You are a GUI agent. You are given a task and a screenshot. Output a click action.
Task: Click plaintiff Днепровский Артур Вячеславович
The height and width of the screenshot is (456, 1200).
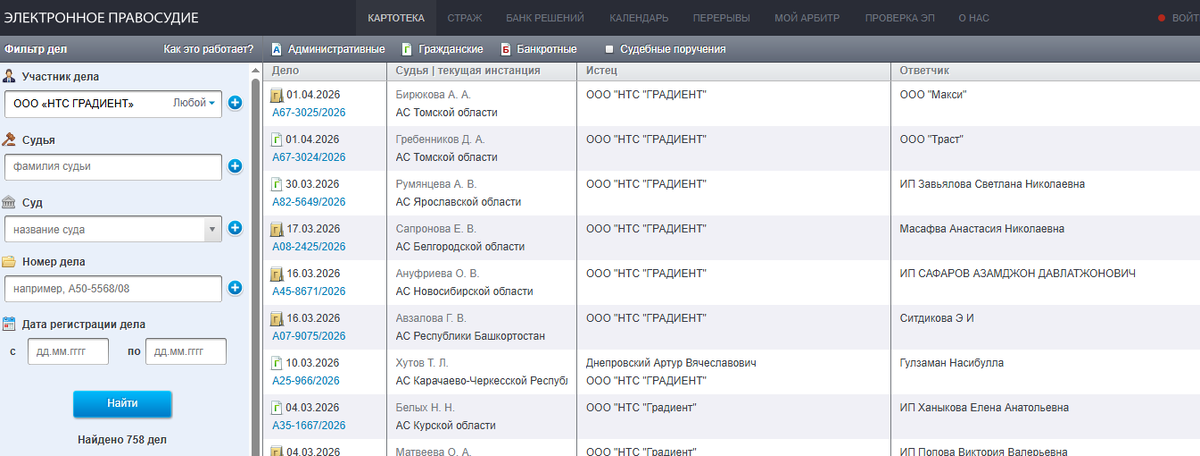click(669, 363)
